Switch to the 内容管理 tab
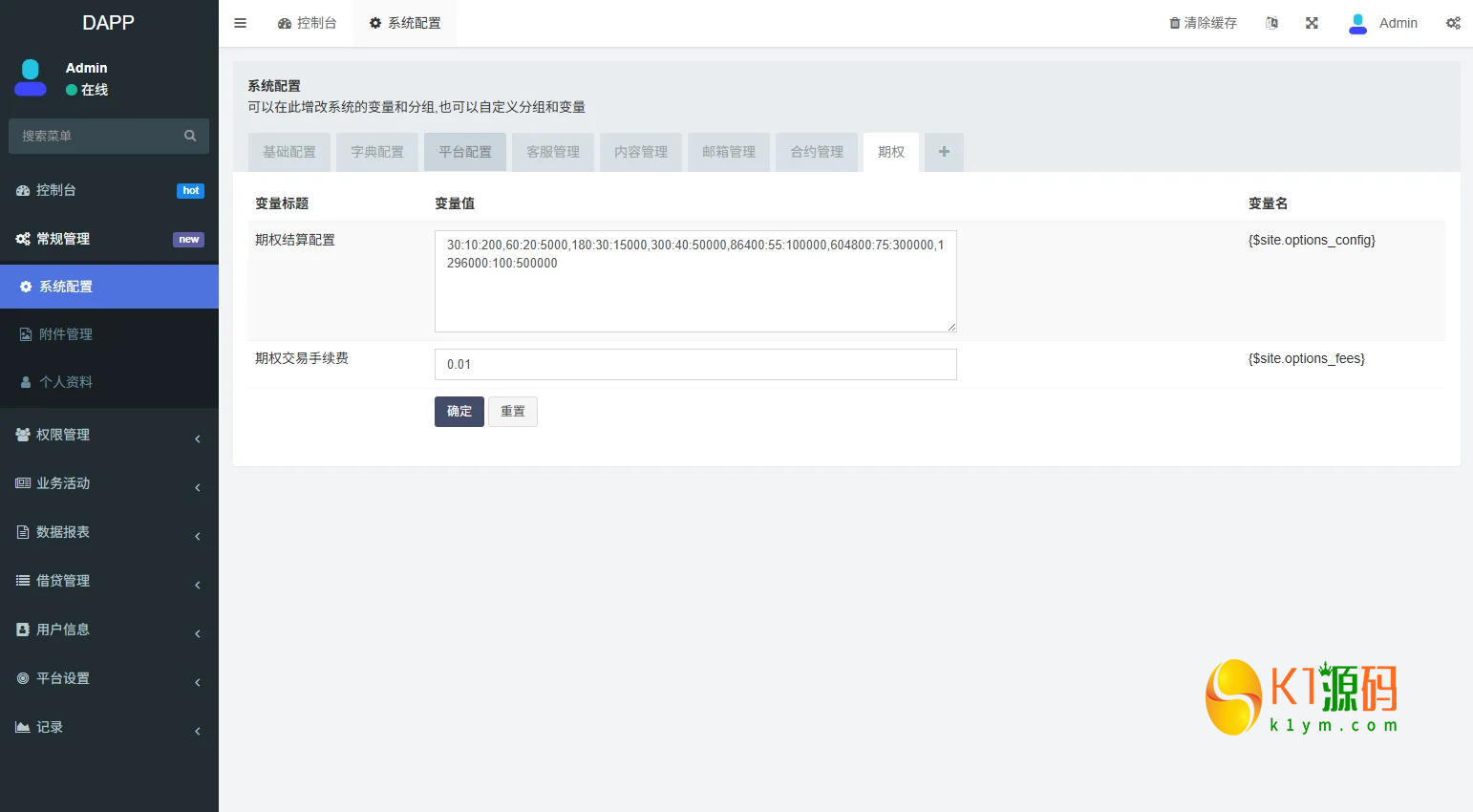This screenshot has width=1473, height=812. point(641,152)
